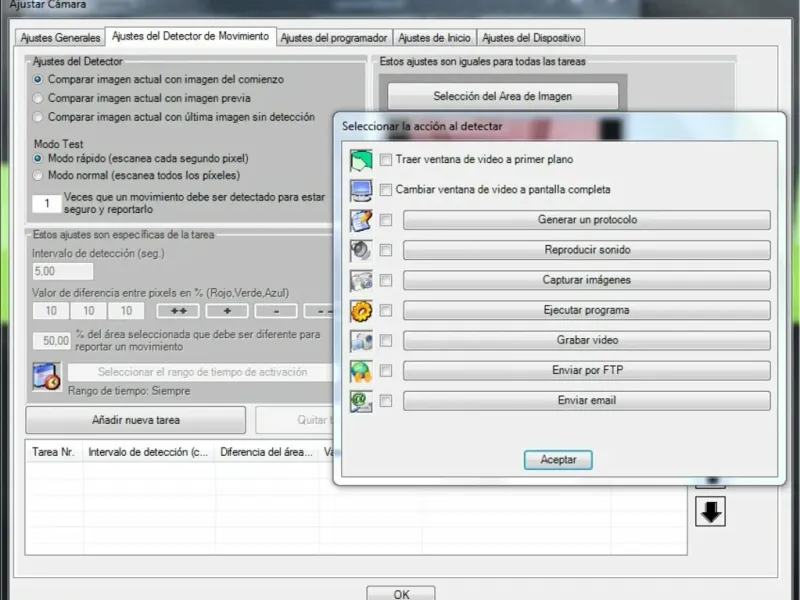Click the detection count field showing 1

(47, 204)
